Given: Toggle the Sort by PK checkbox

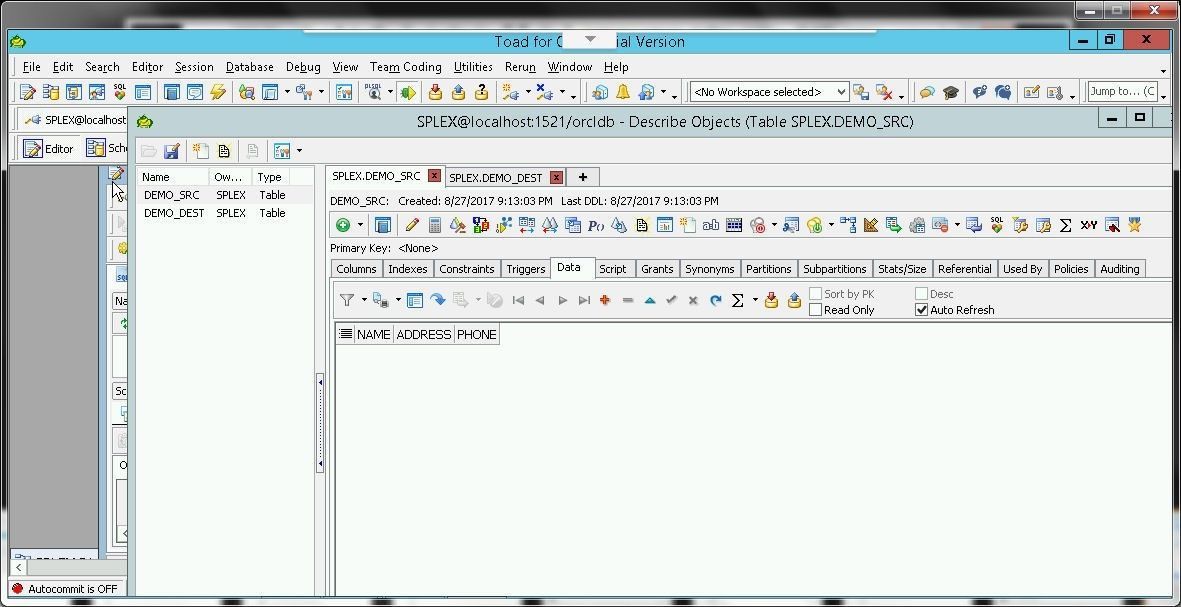Looking at the screenshot, I should pos(815,294).
